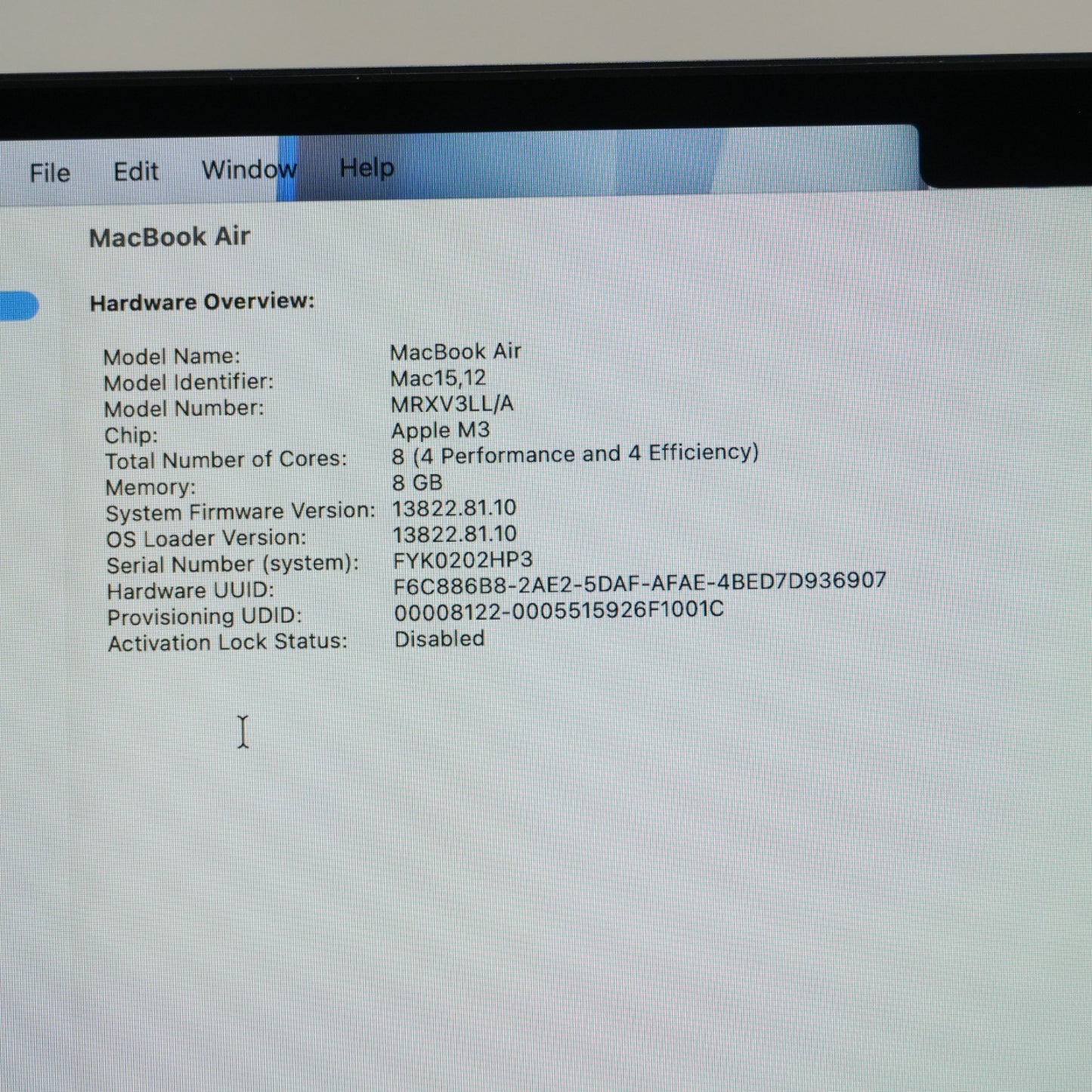Click the Model Identifier label

[189, 382]
